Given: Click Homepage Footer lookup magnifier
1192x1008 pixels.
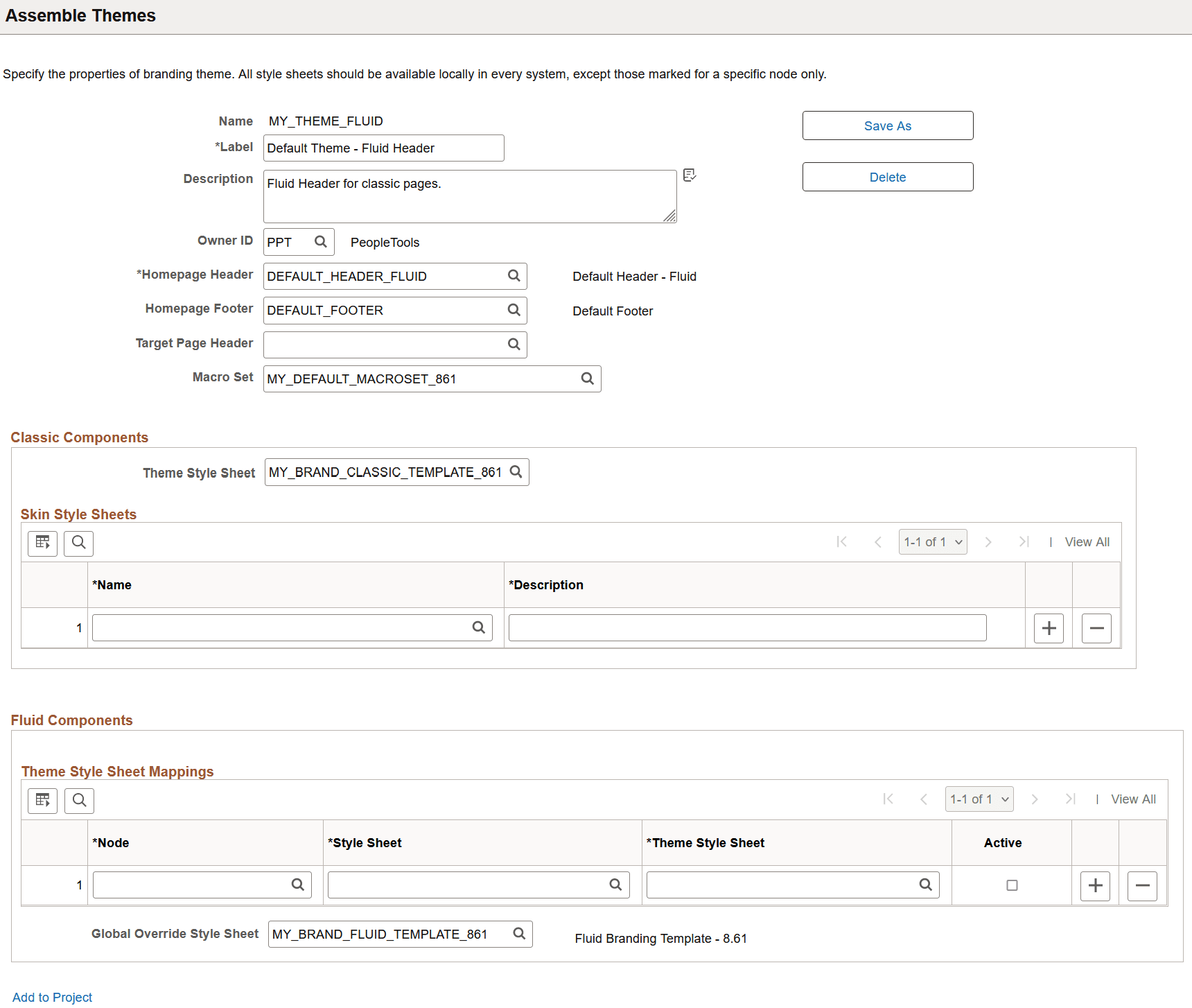Looking at the screenshot, I should point(514,310).
